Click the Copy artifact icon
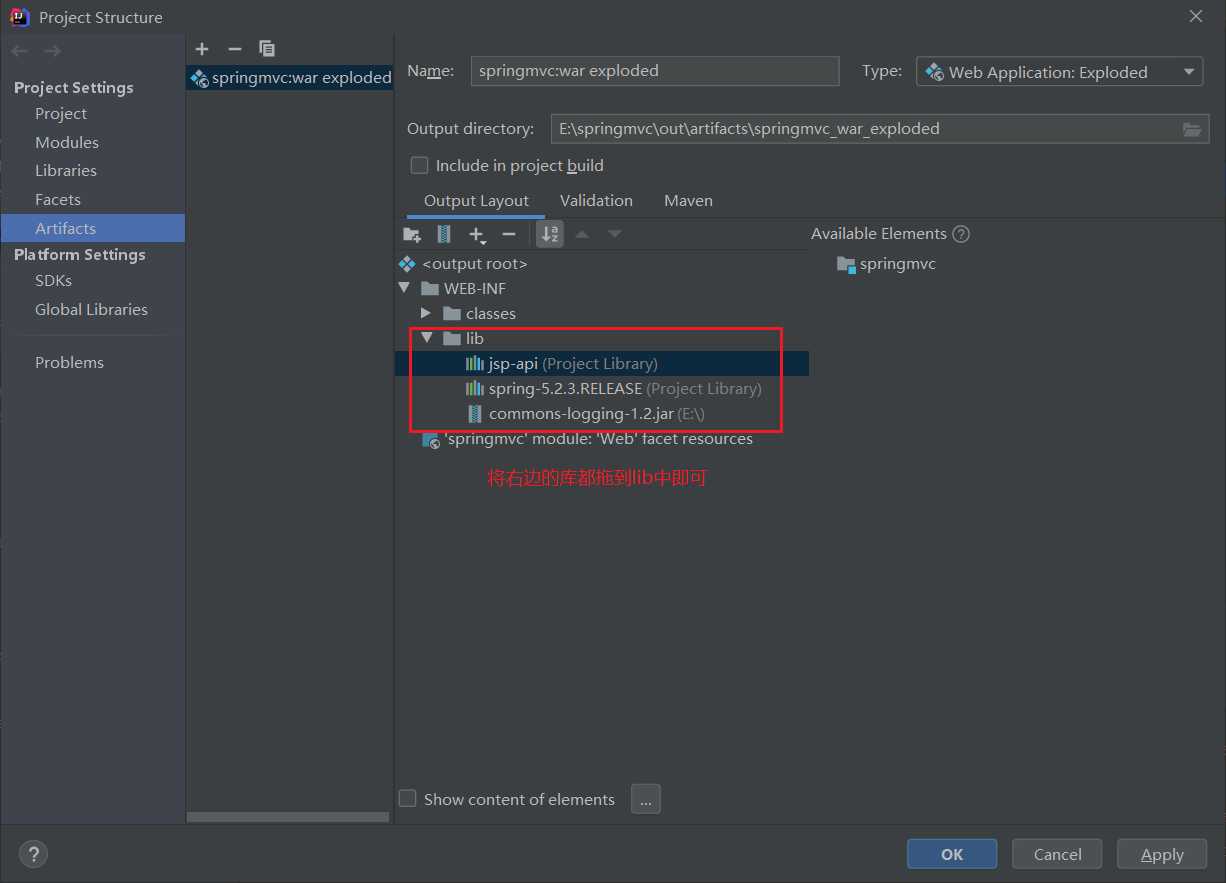The image size is (1226, 883). point(267,48)
